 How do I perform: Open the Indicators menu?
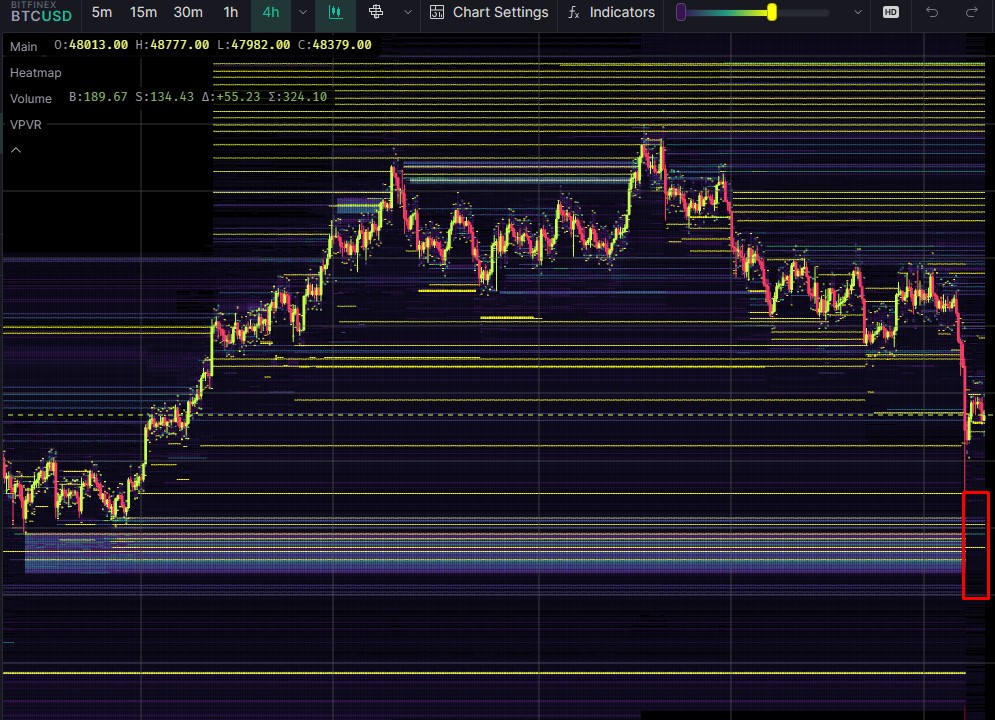coord(611,12)
